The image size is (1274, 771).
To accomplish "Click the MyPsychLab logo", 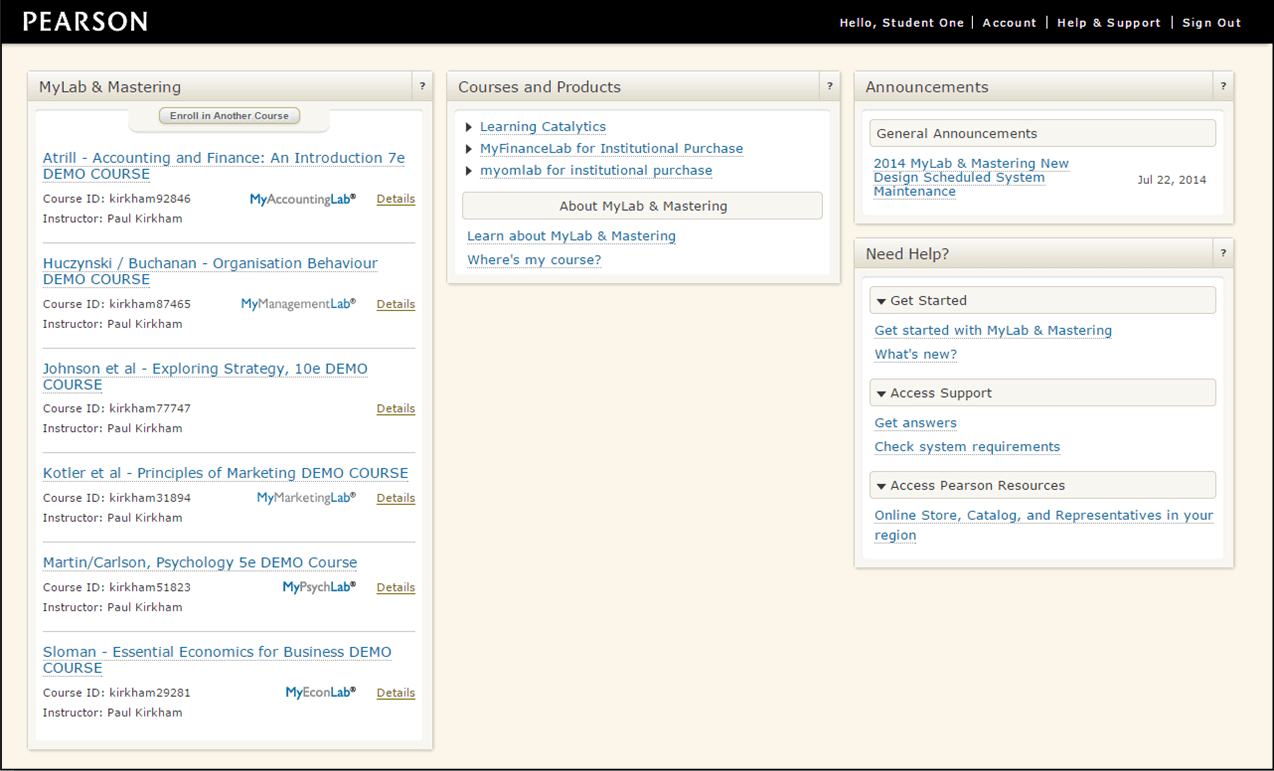I will point(319,587).
